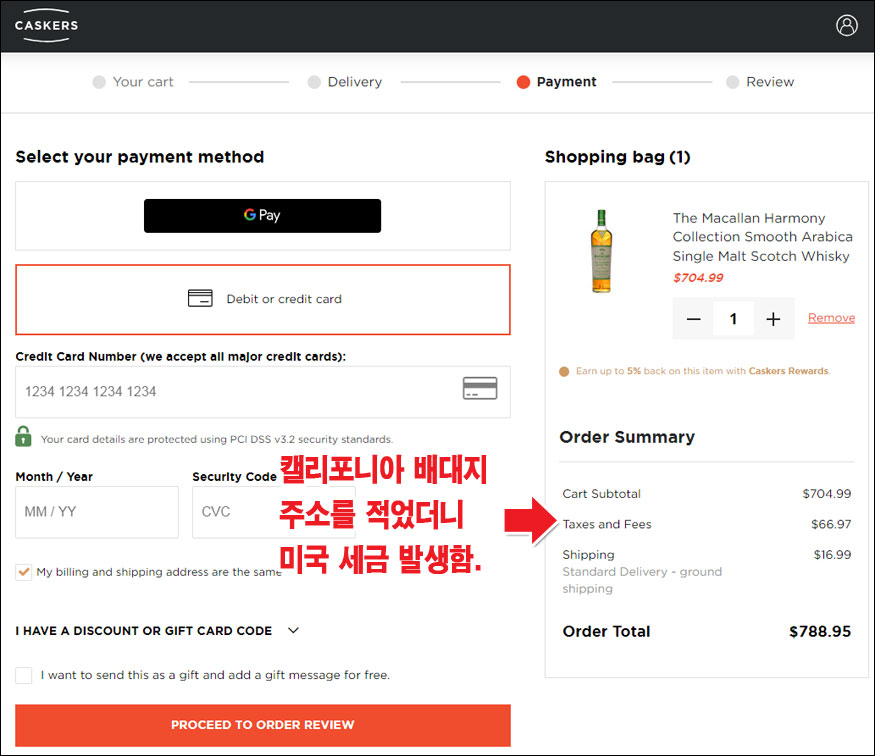875x756 pixels.
Task: Click the Shopping bag (1) heading
Action: 617,157
